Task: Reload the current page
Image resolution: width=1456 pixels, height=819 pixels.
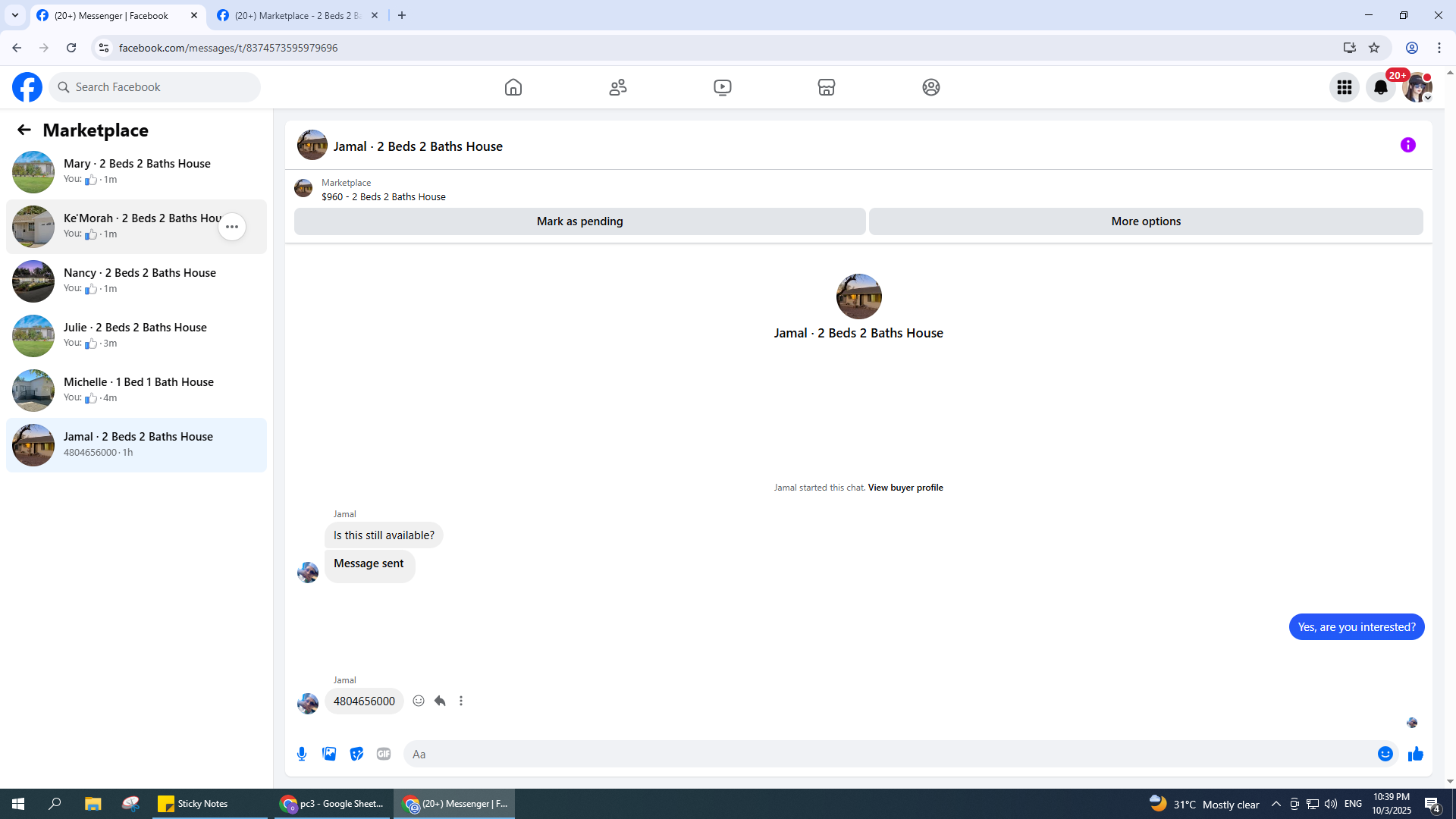Action: [x=71, y=48]
